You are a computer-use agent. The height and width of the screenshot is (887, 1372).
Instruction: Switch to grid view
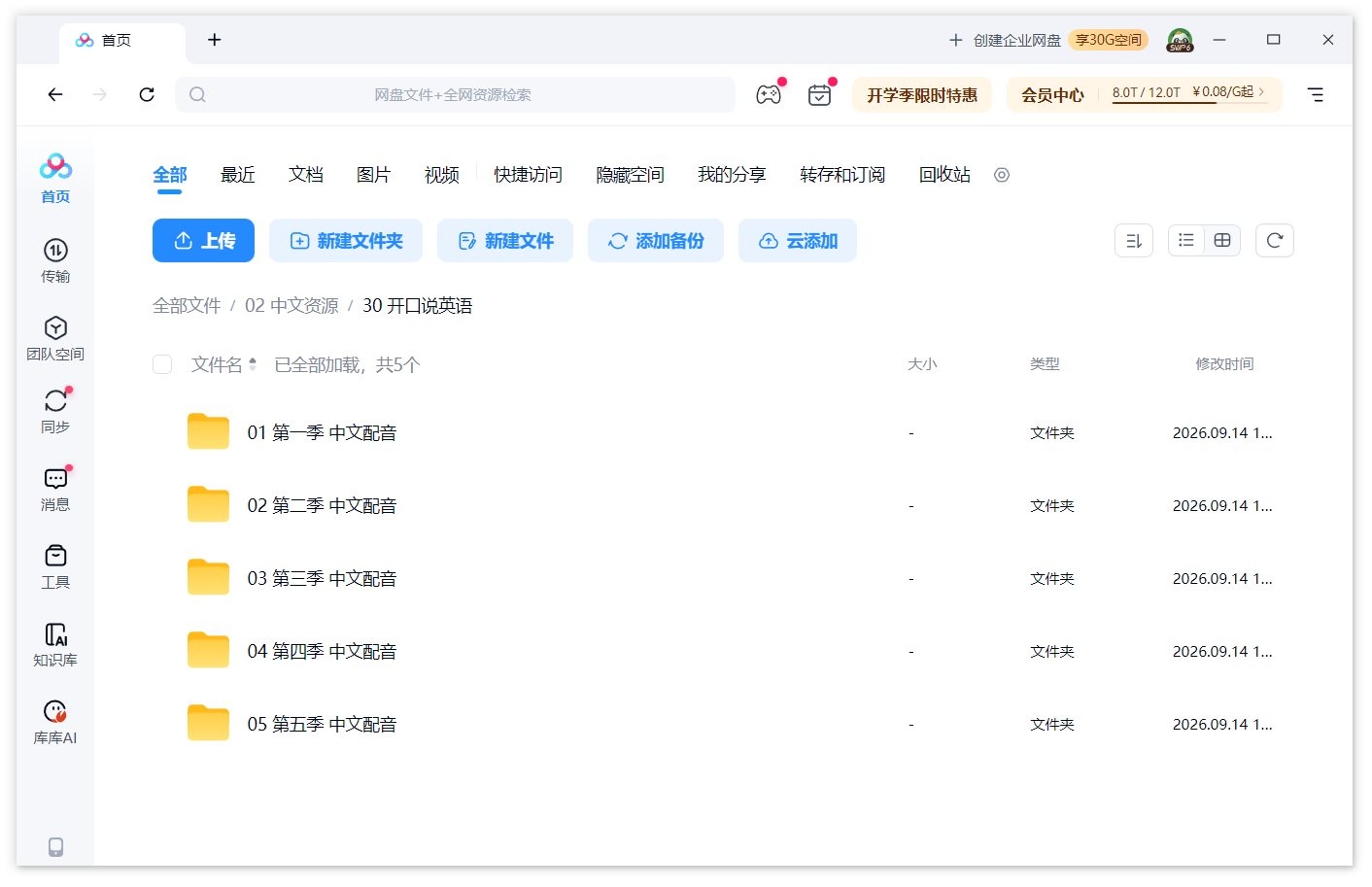pos(1222,241)
